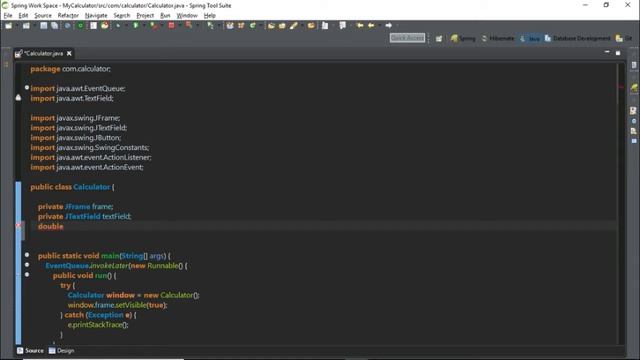Open the Window menu

(187, 16)
